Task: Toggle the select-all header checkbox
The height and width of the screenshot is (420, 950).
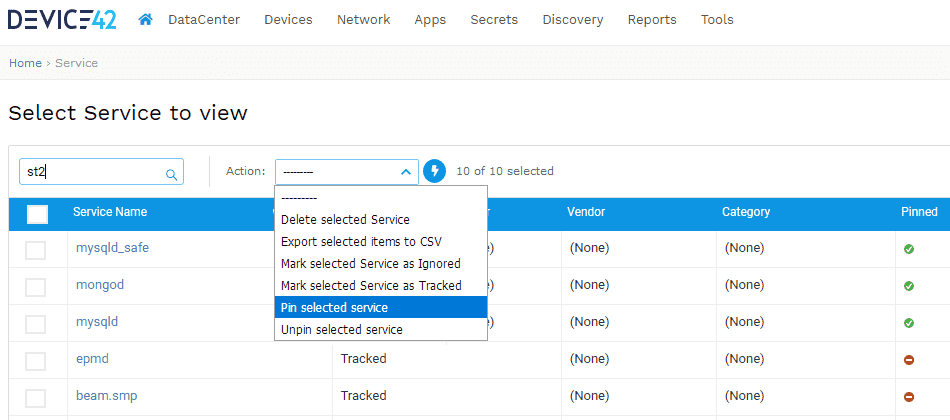Action: [x=38, y=214]
